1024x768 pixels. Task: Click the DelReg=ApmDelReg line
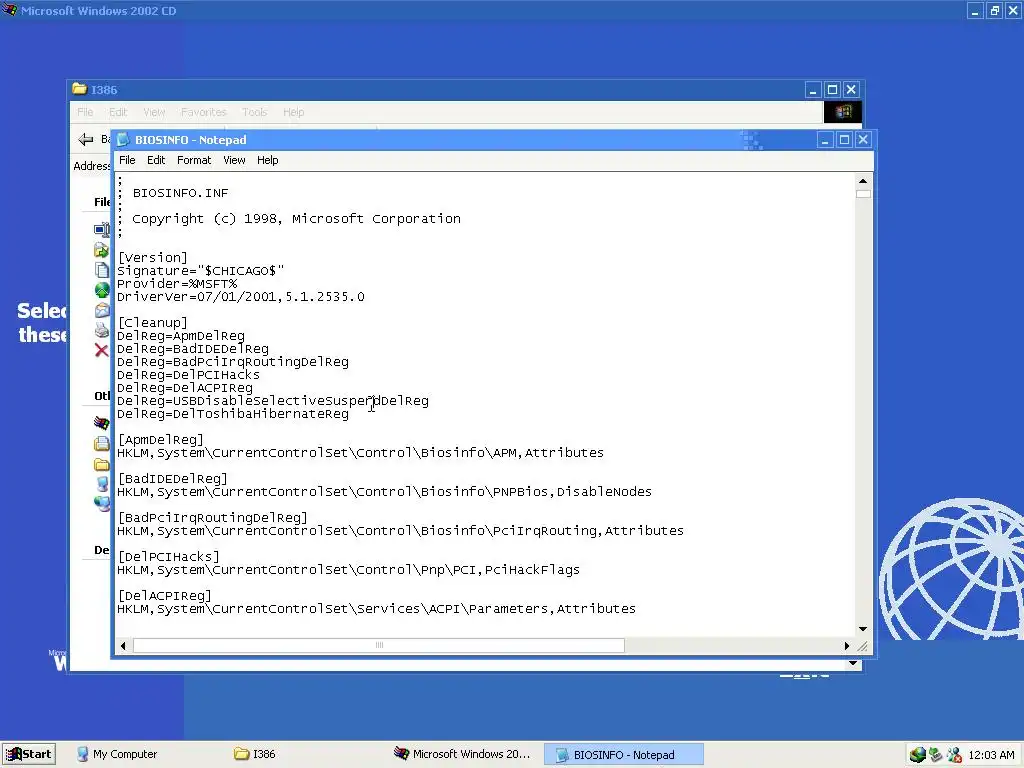point(181,336)
